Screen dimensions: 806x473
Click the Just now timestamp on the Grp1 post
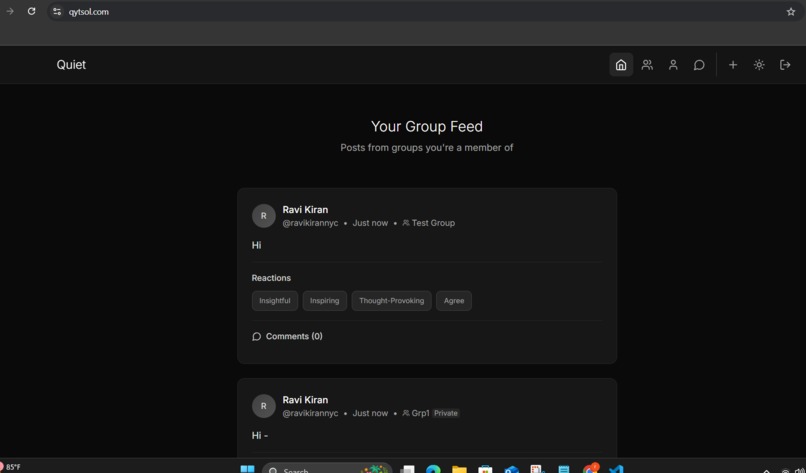[370, 413]
